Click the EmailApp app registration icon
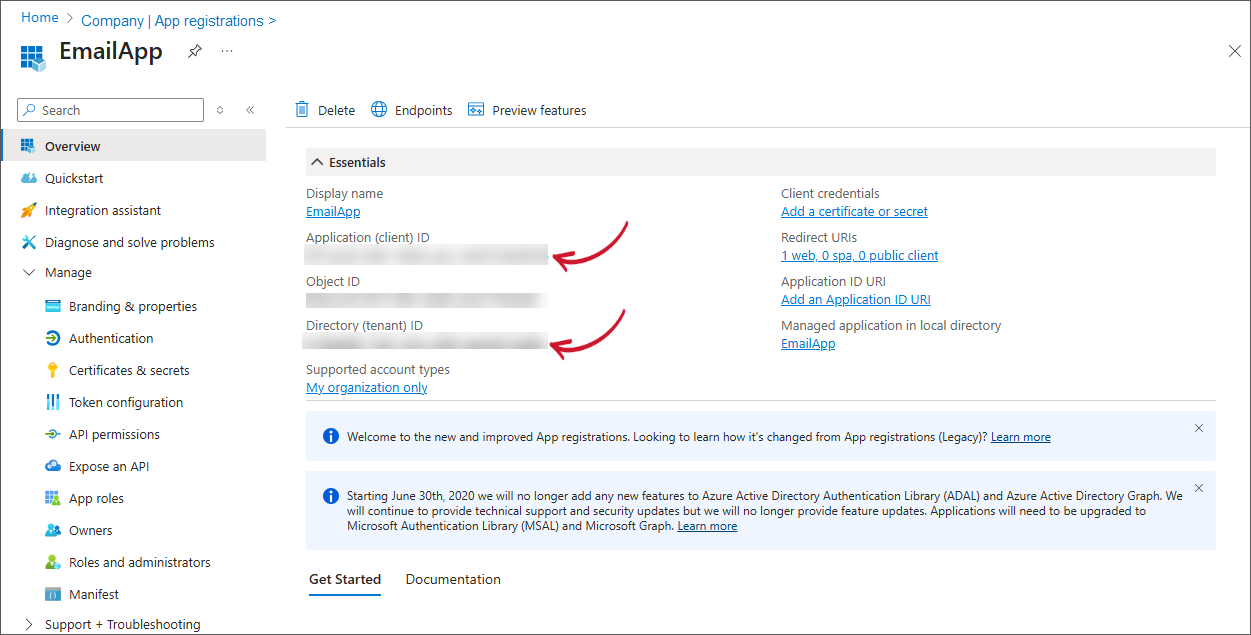The width and height of the screenshot is (1251, 635). click(33, 56)
